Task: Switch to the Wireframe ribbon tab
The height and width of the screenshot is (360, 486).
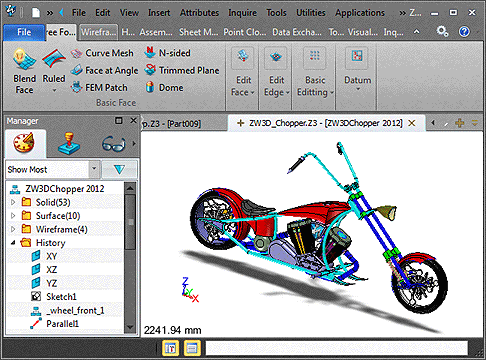Action: click(x=99, y=32)
